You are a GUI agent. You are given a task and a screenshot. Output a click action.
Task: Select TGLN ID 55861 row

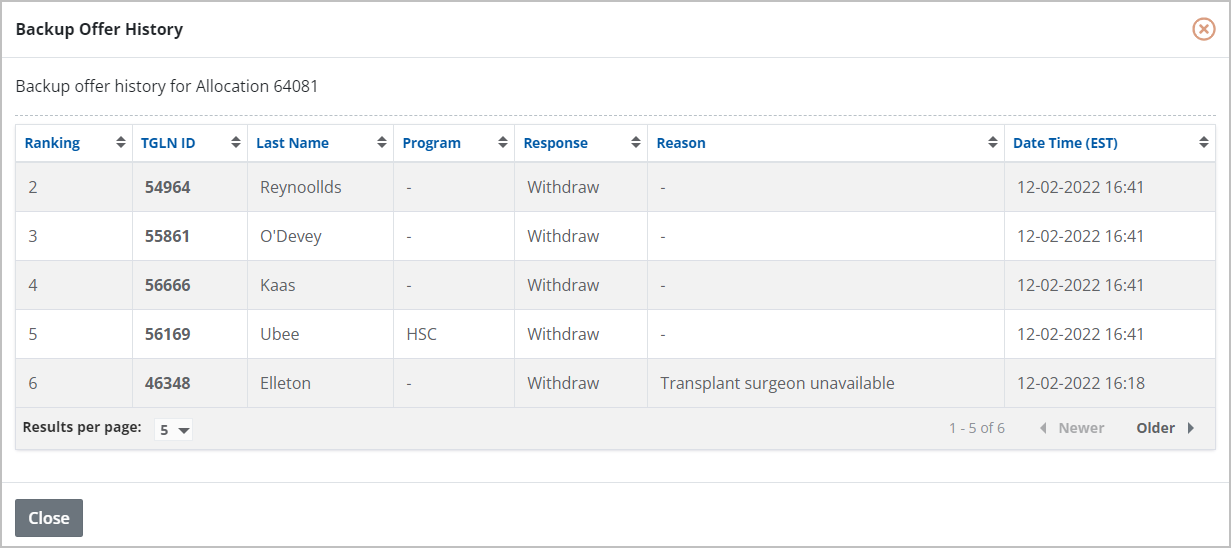[167, 236]
